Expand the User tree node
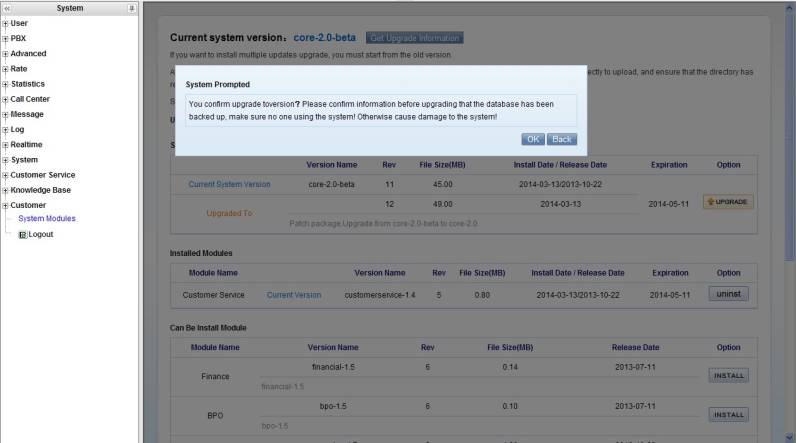 (6, 23)
